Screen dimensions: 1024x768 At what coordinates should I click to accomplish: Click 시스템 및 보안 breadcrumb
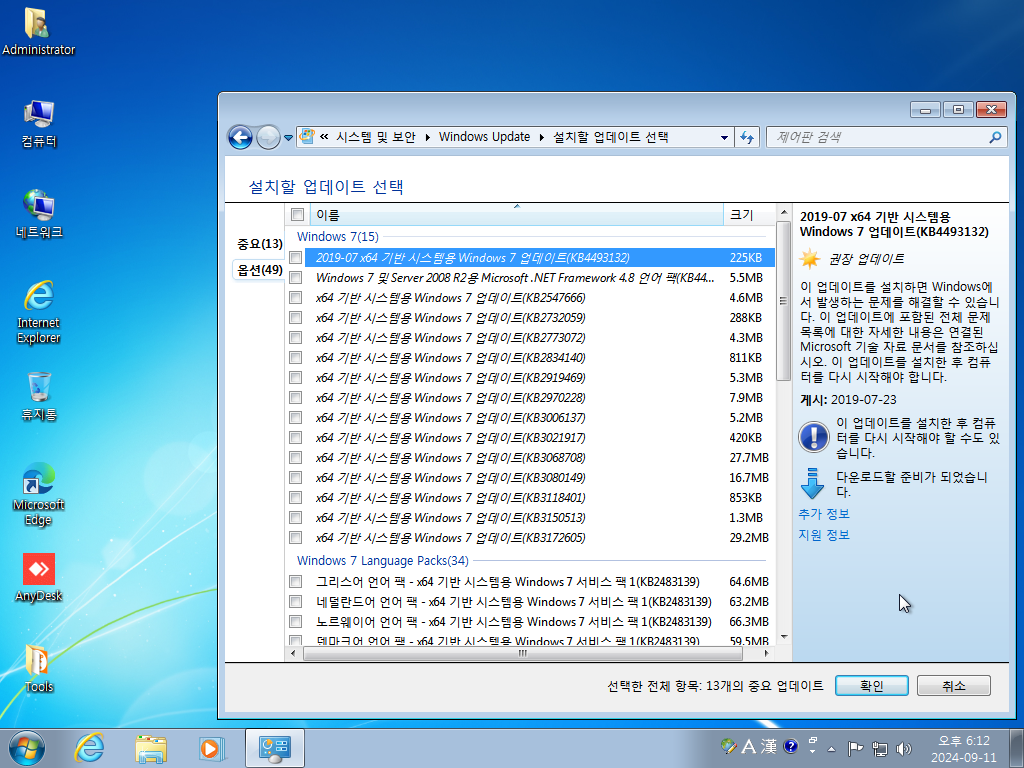tap(376, 137)
